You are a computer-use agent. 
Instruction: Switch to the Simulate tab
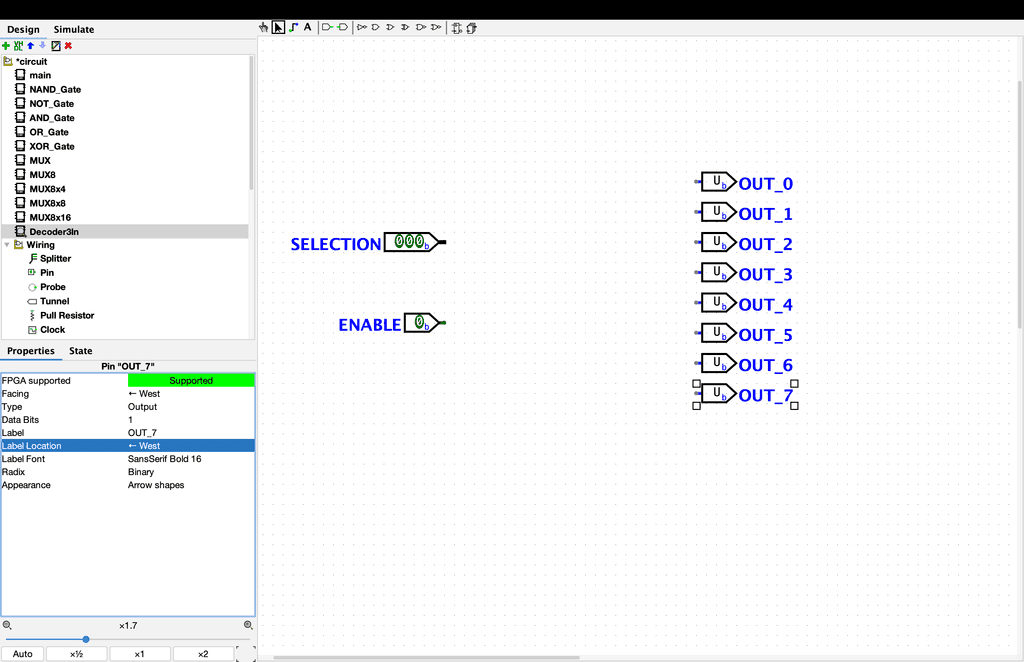pos(73,30)
